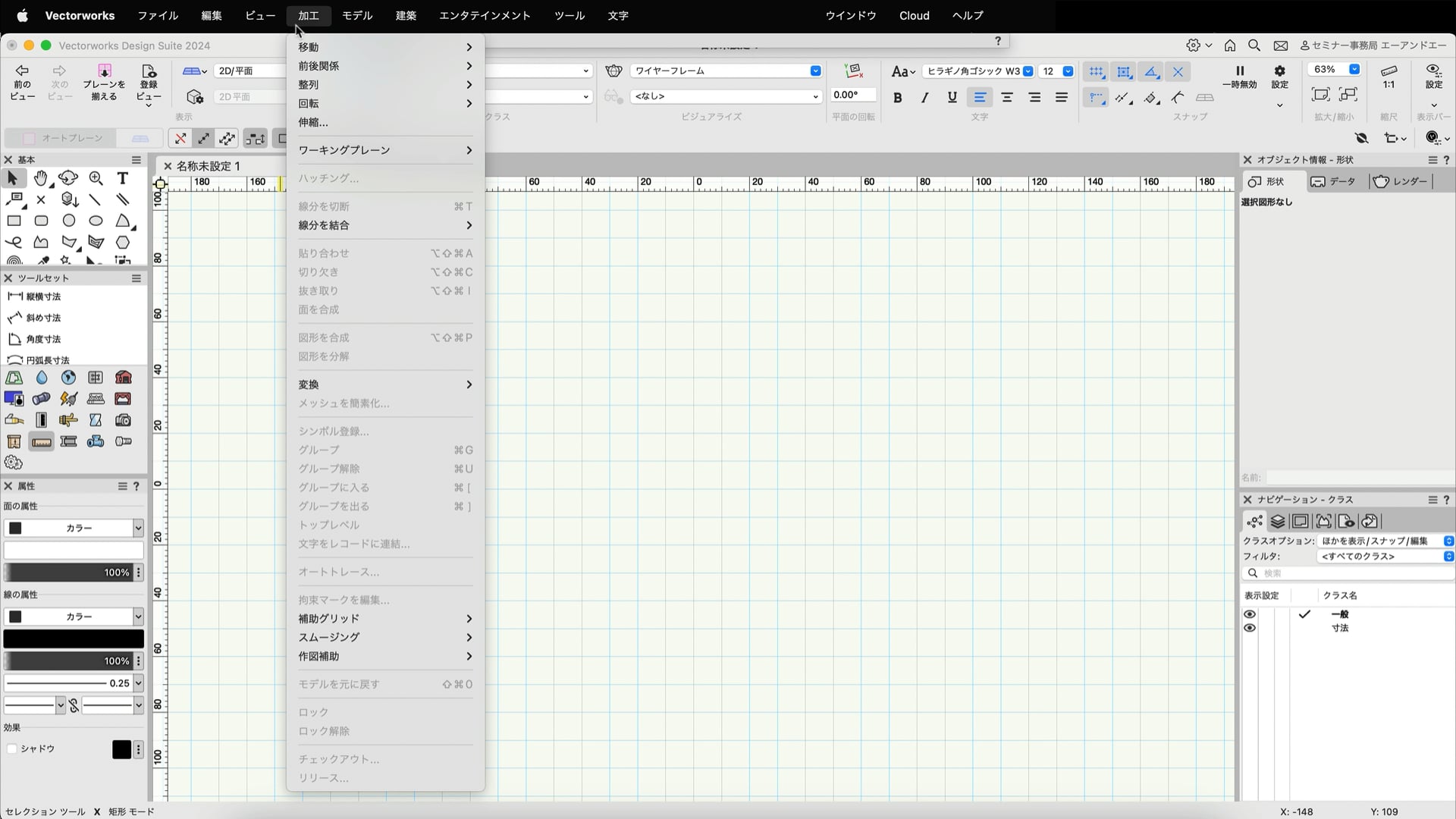
Task: Click the 1:1 scale icon
Action: [x=1389, y=77]
